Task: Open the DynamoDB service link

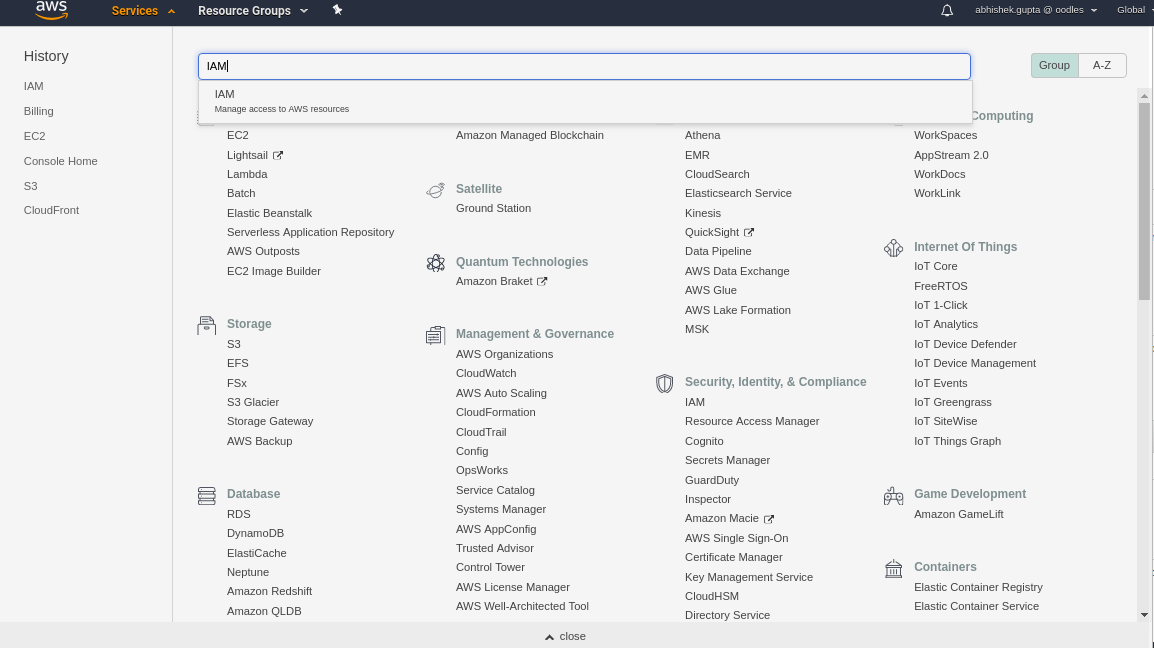Action: 255,533
